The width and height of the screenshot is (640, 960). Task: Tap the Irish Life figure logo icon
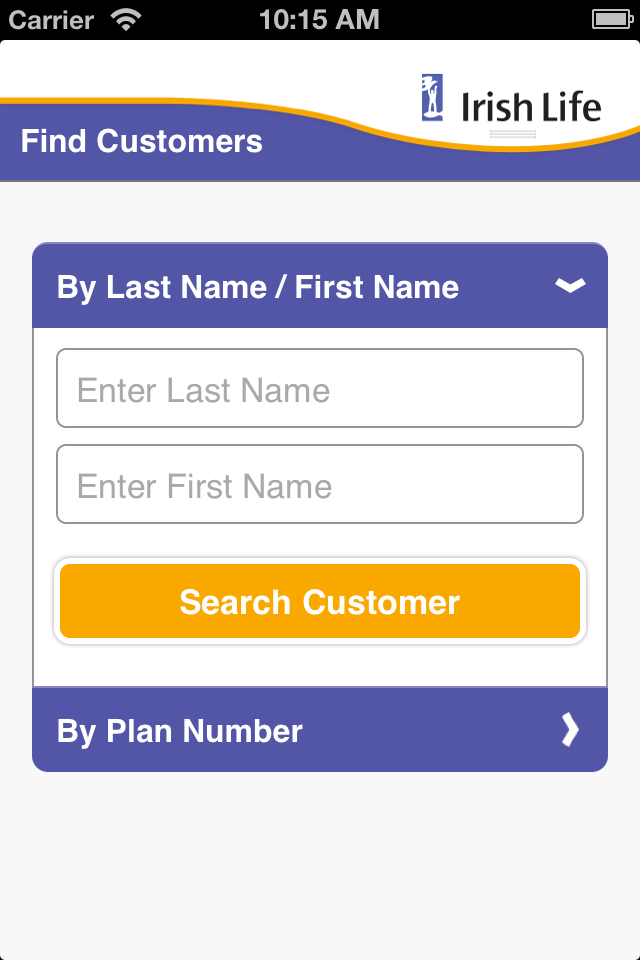point(433,97)
